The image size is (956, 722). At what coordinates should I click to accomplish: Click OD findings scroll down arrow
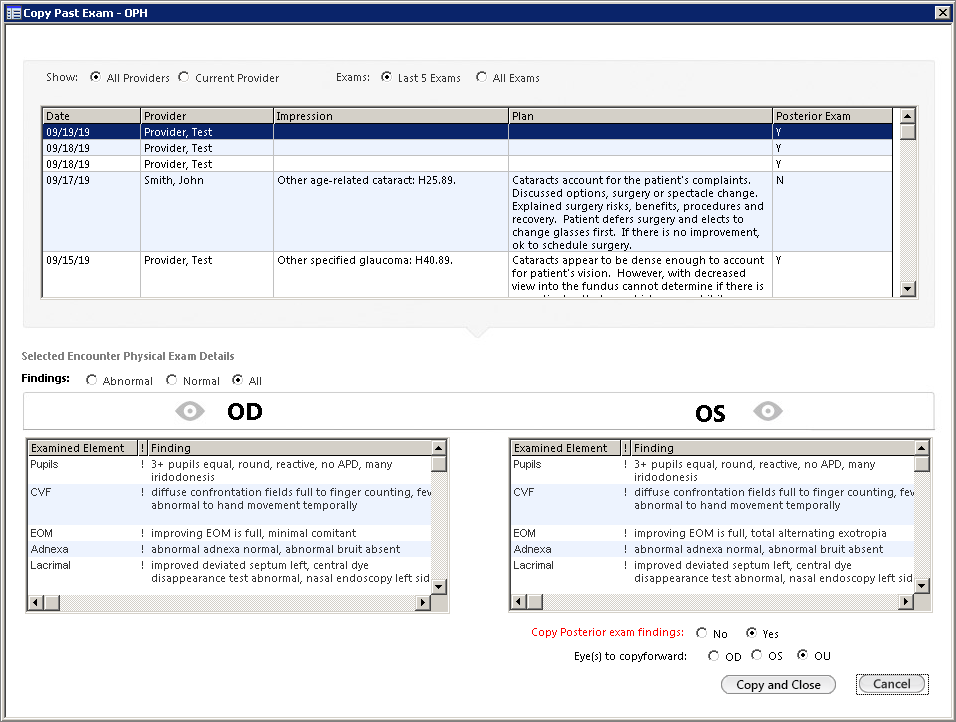click(x=438, y=587)
